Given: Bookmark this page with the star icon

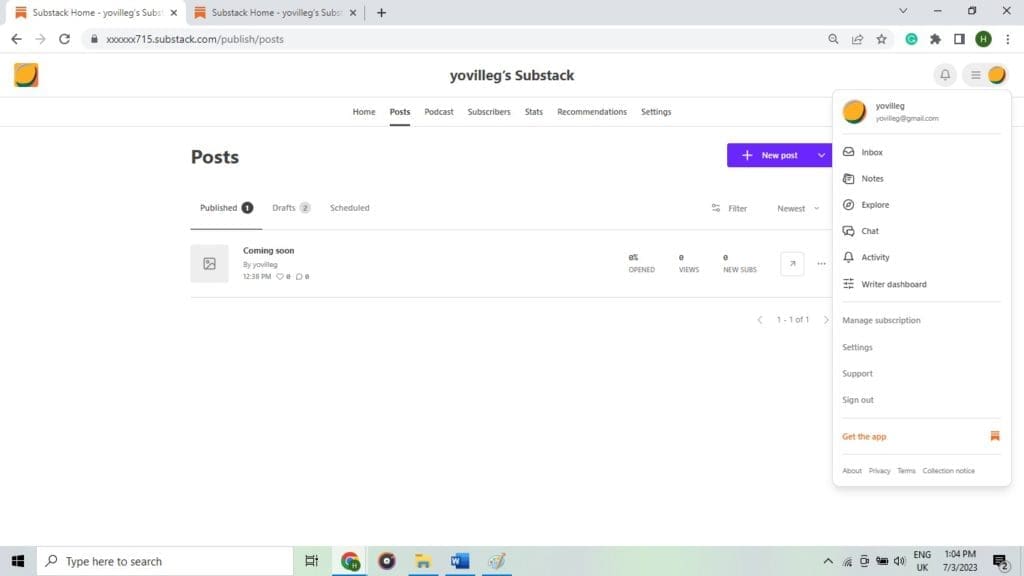Looking at the screenshot, I should [x=882, y=39].
